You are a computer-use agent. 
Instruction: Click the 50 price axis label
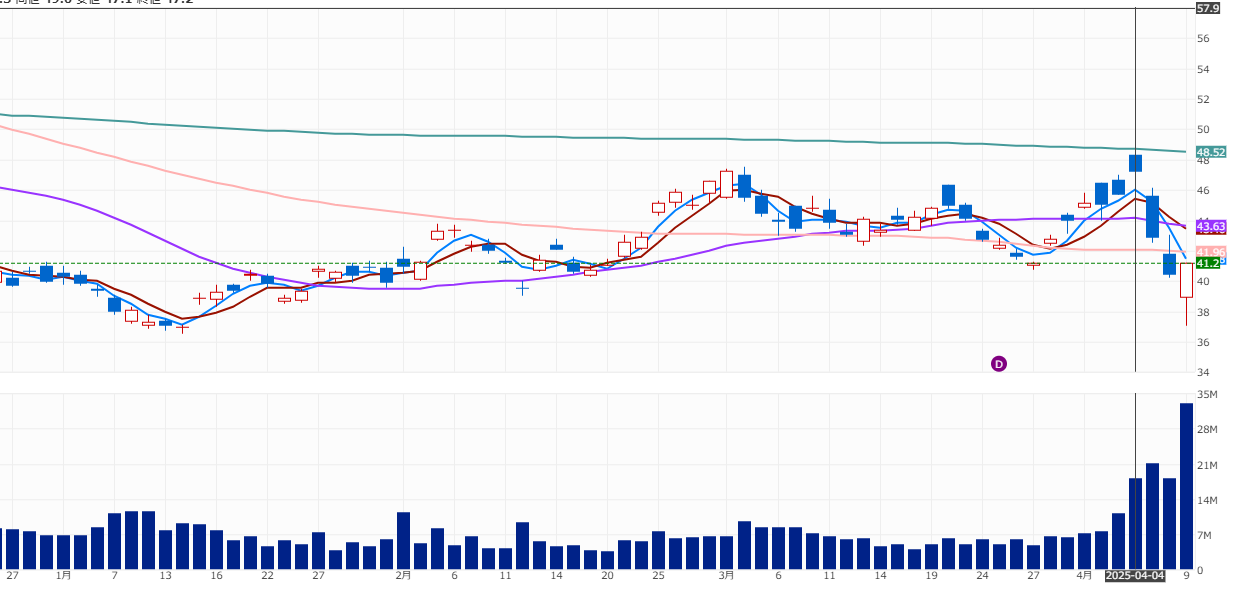tap(1203, 130)
